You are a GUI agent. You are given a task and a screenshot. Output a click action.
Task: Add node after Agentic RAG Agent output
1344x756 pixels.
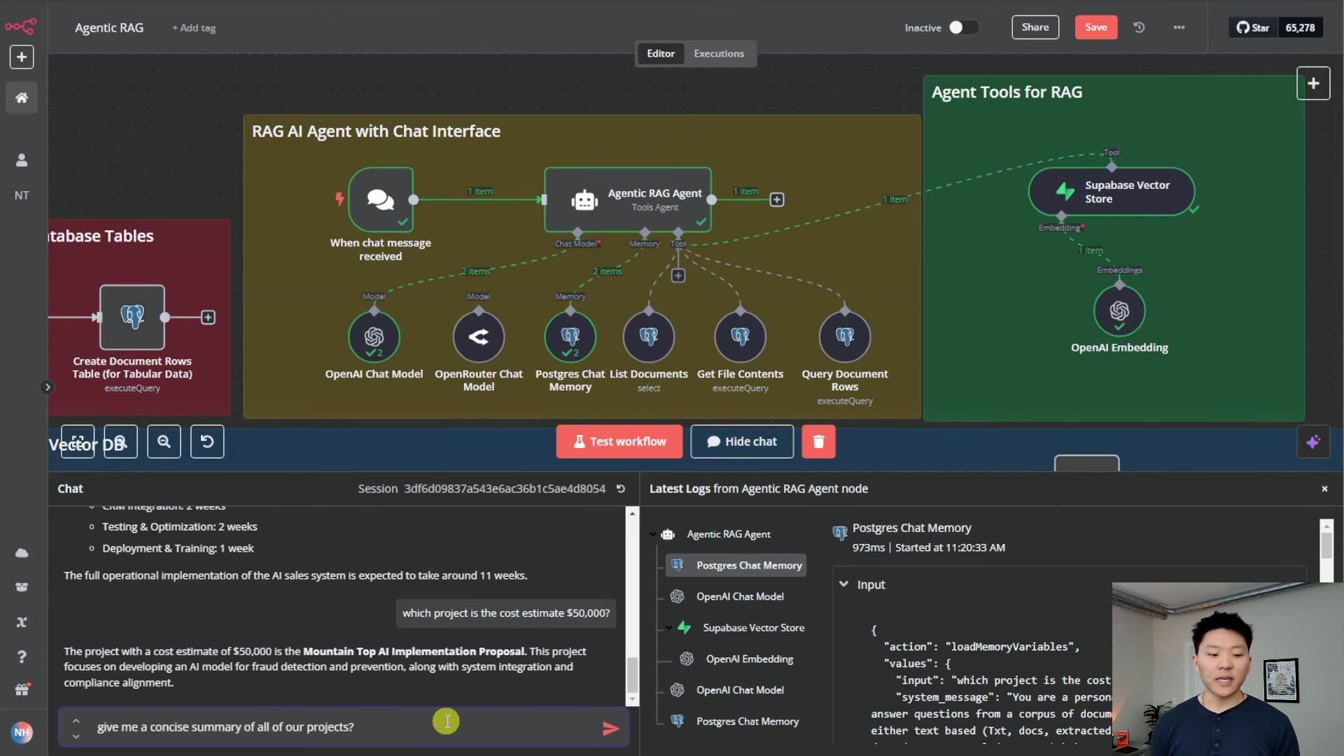(777, 200)
